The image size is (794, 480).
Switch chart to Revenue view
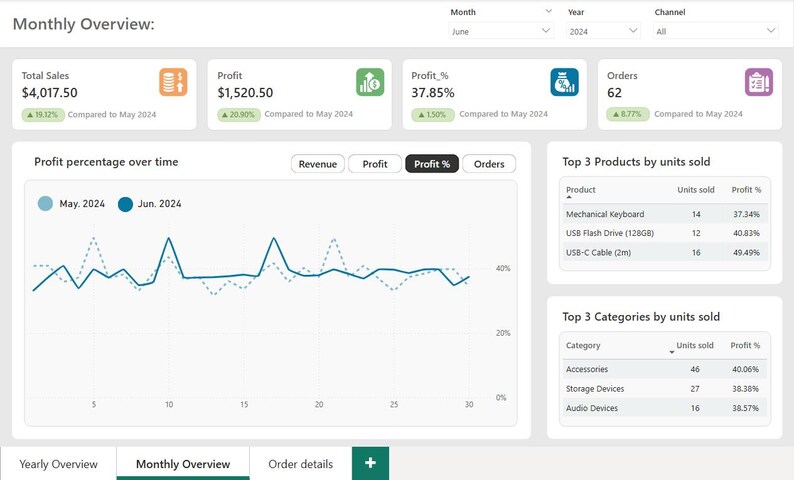(317, 164)
